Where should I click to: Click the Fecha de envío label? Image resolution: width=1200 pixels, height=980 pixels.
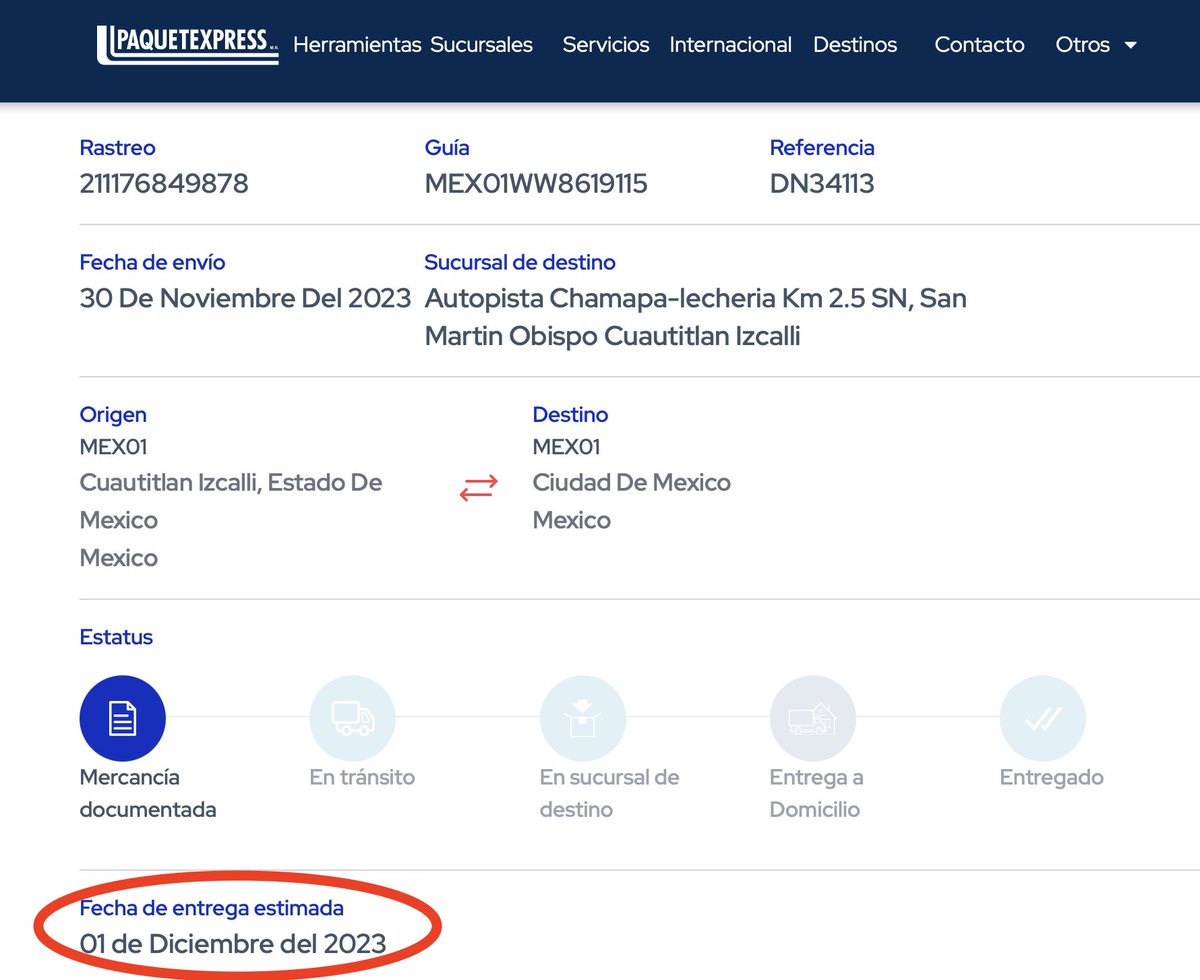pos(152,263)
